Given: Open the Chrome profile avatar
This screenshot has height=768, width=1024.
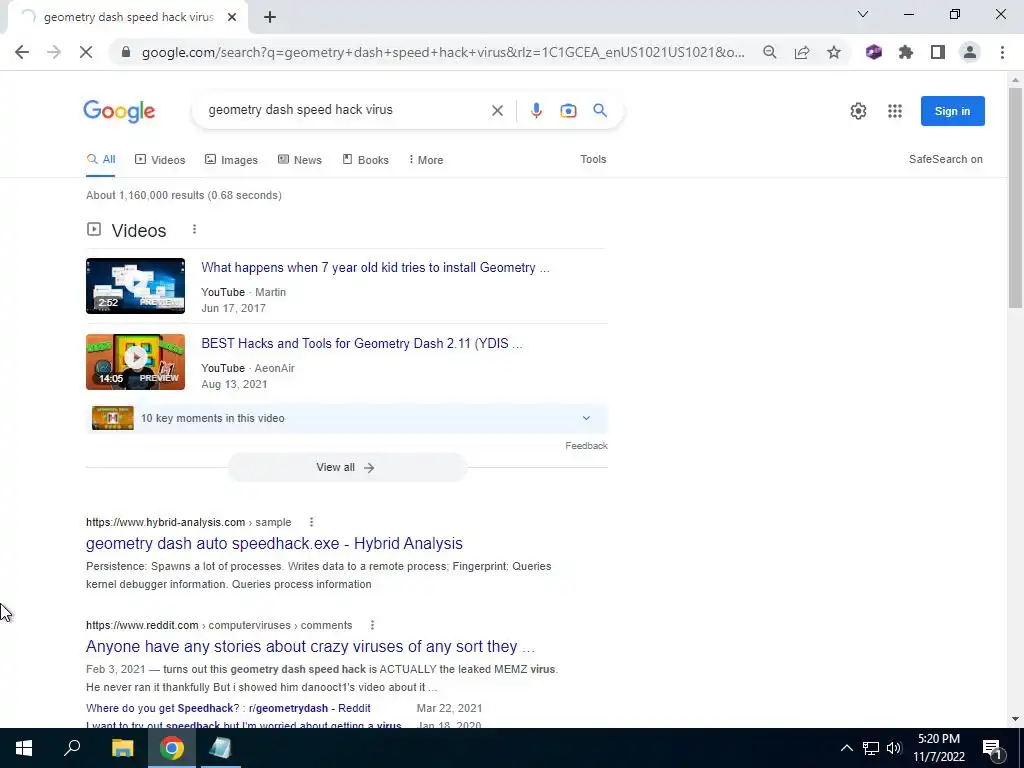Looking at the screenshot, I should (x=970, y=52).
